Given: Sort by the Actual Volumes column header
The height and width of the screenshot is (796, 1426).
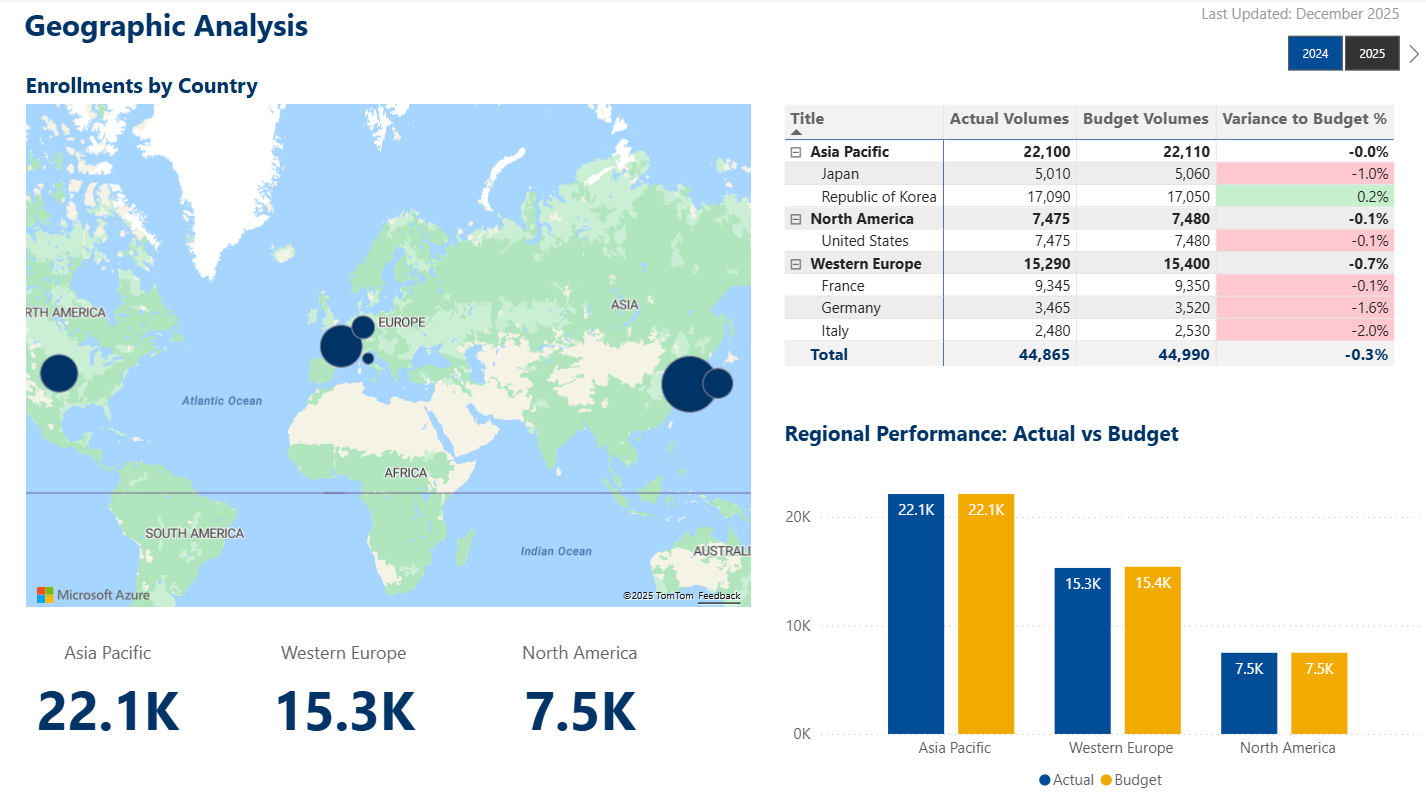Looking at the screenshot, I should (x=1009, y=118).
